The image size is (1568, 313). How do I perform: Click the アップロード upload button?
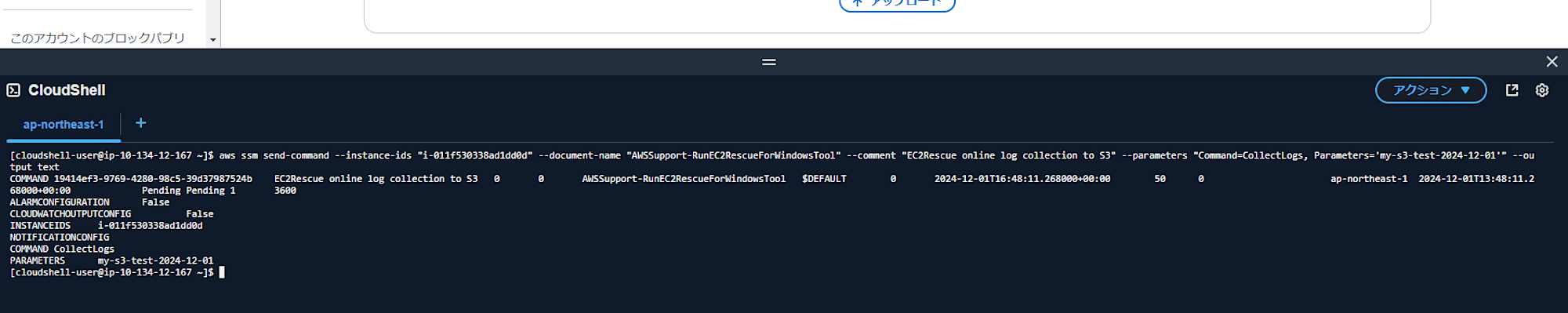click(897, 3)
